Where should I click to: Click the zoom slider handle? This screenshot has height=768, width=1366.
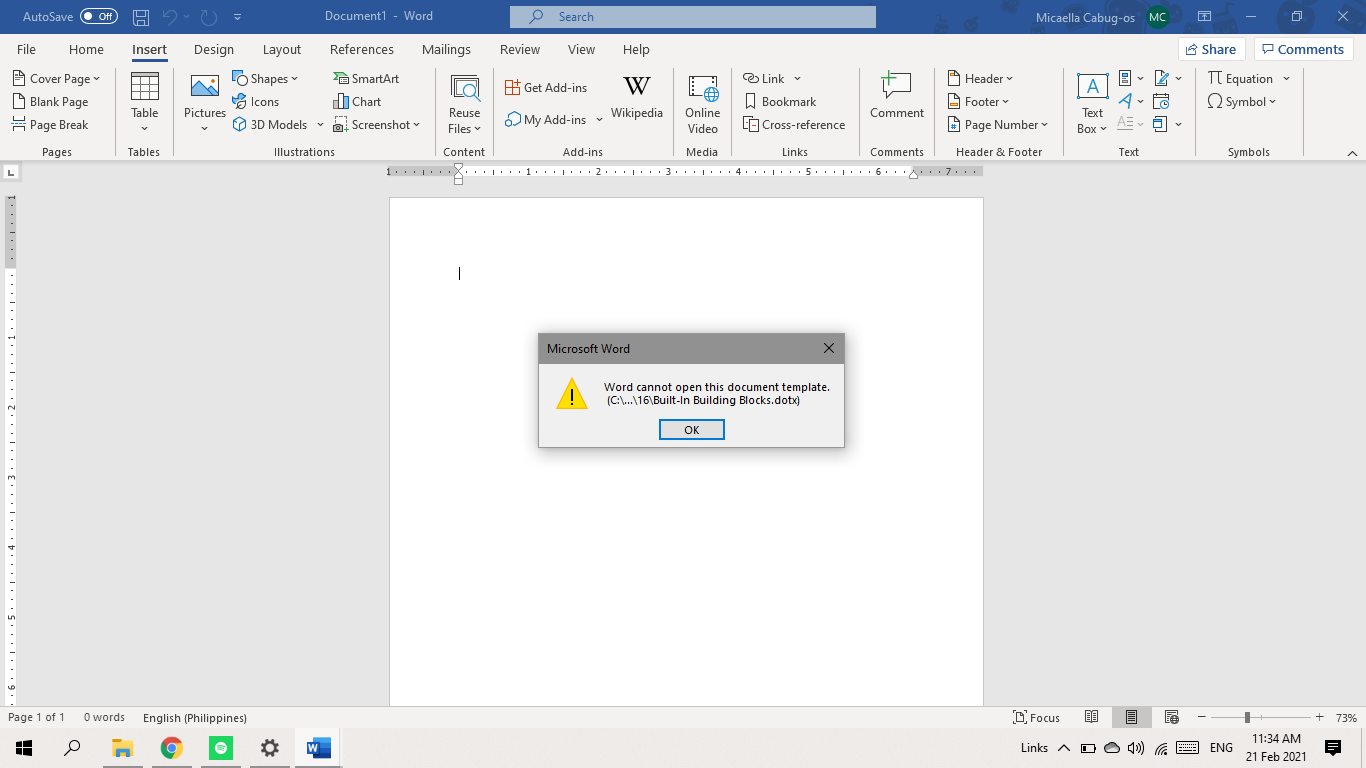1247,717
